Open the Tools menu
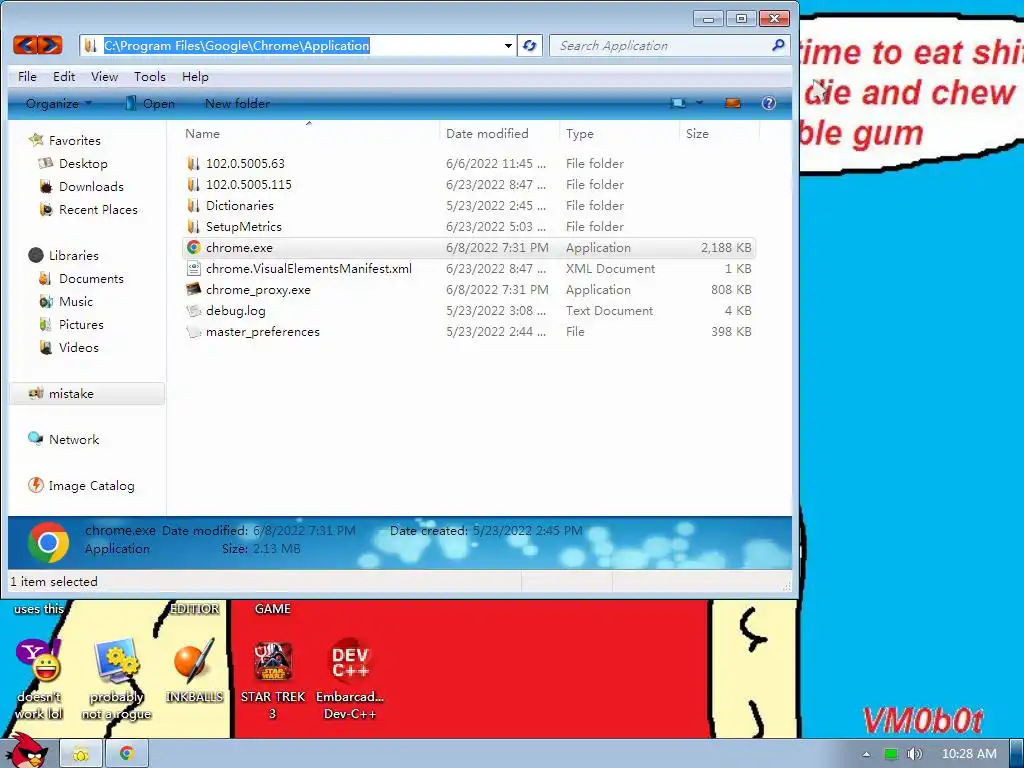The image size is (1024, 768). pyautogui.click(x=150, y=76)
